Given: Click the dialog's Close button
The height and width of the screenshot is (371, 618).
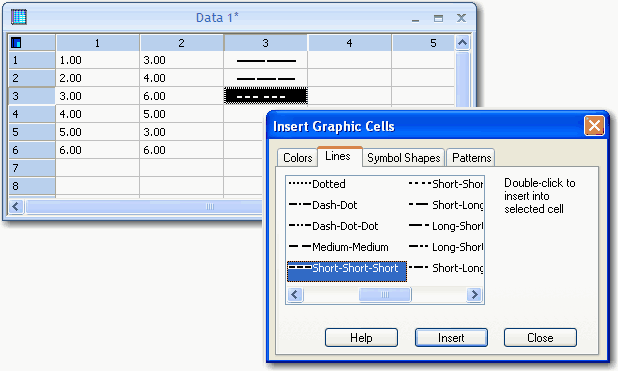Looking at the screenshot, I should 540,338.
